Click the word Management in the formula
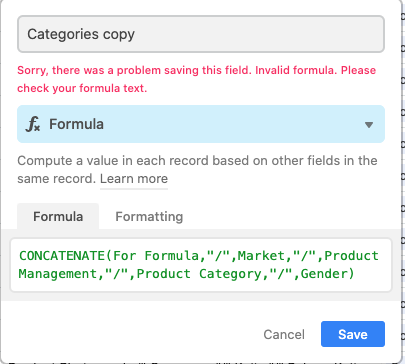This screenshot has width=405, height=364. click(58, 274)
